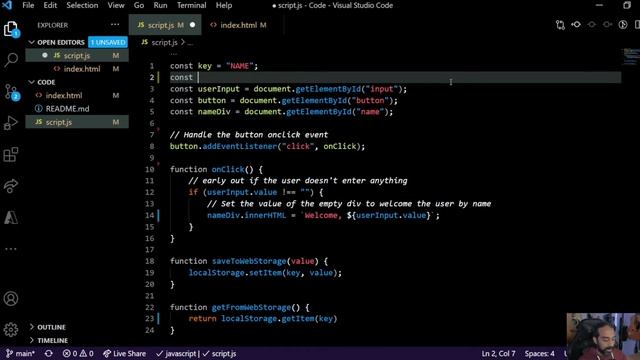Open README.md in CODE folder
This screenshot has width=640, height=360.
77,109
